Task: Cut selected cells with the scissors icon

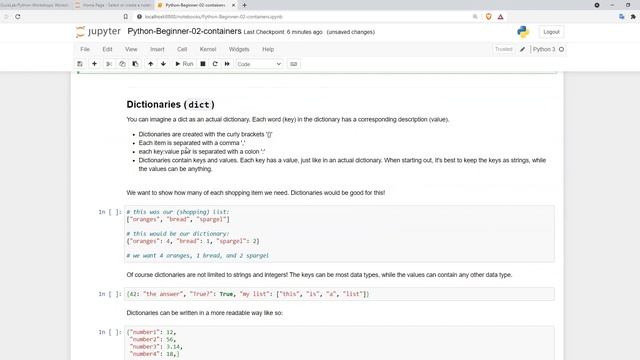Action: [109, 64]
